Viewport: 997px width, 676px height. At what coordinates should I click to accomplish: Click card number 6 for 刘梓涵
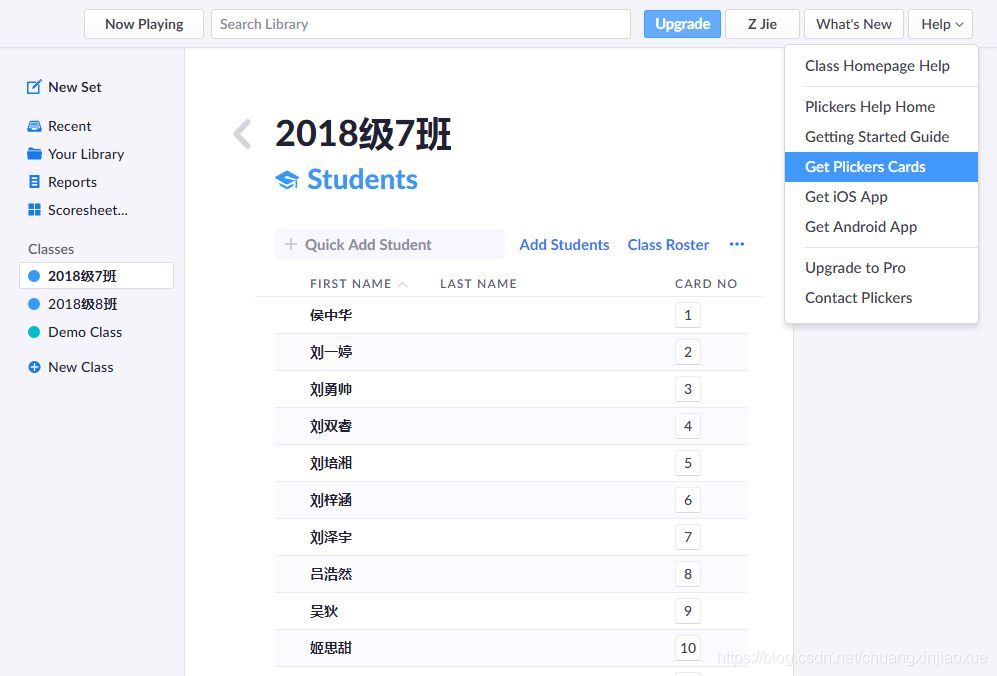(x=687, y=500)
